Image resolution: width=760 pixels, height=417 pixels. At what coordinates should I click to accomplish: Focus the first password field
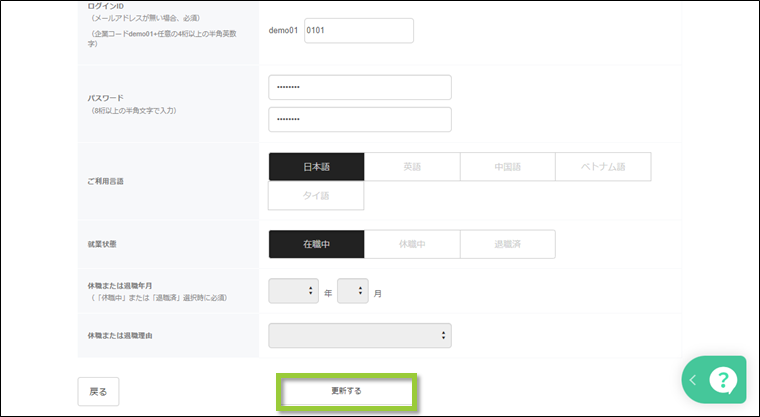click(360, 88)
